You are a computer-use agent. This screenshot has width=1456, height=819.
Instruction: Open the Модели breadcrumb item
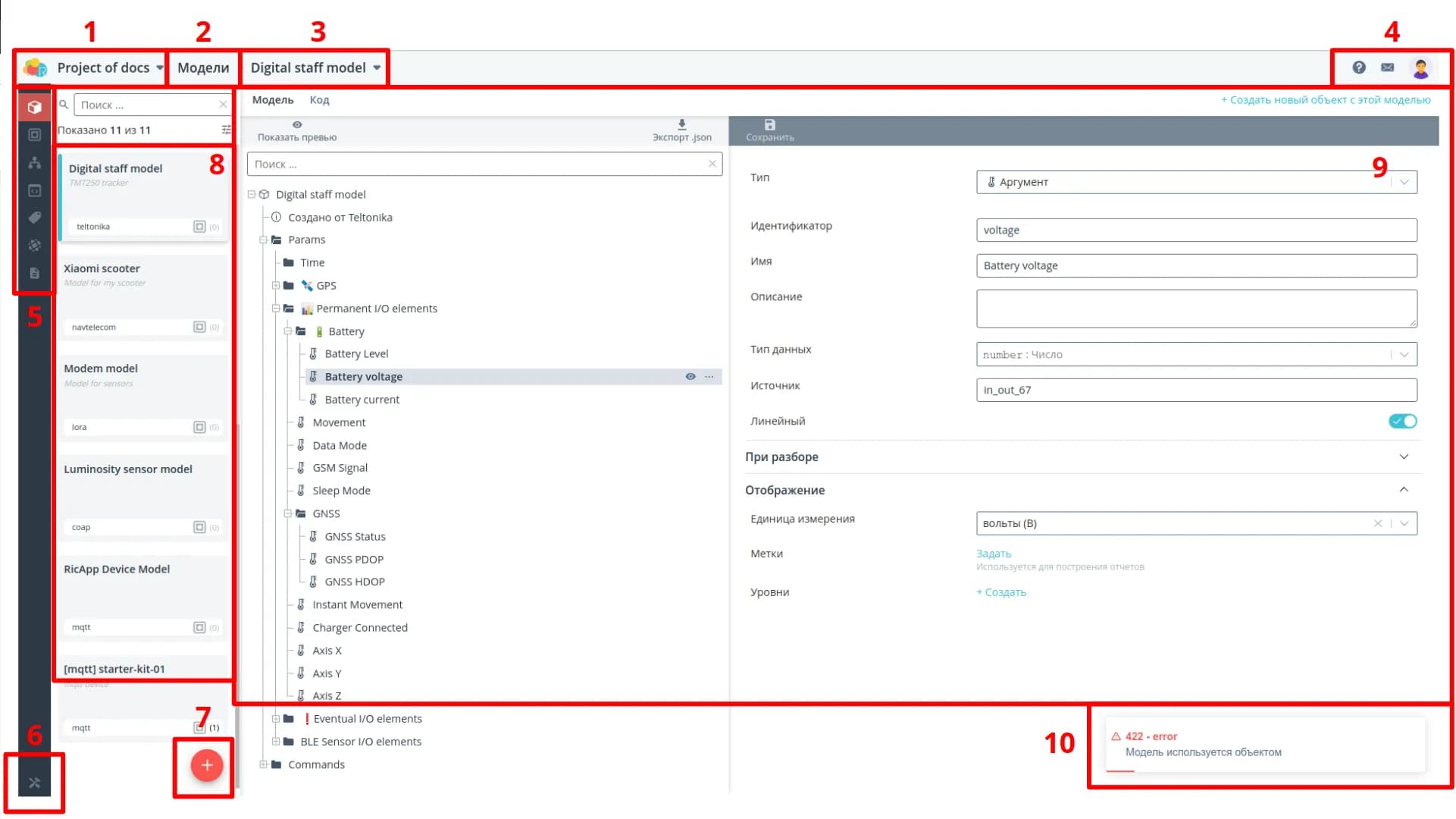[x=203, y=67]
